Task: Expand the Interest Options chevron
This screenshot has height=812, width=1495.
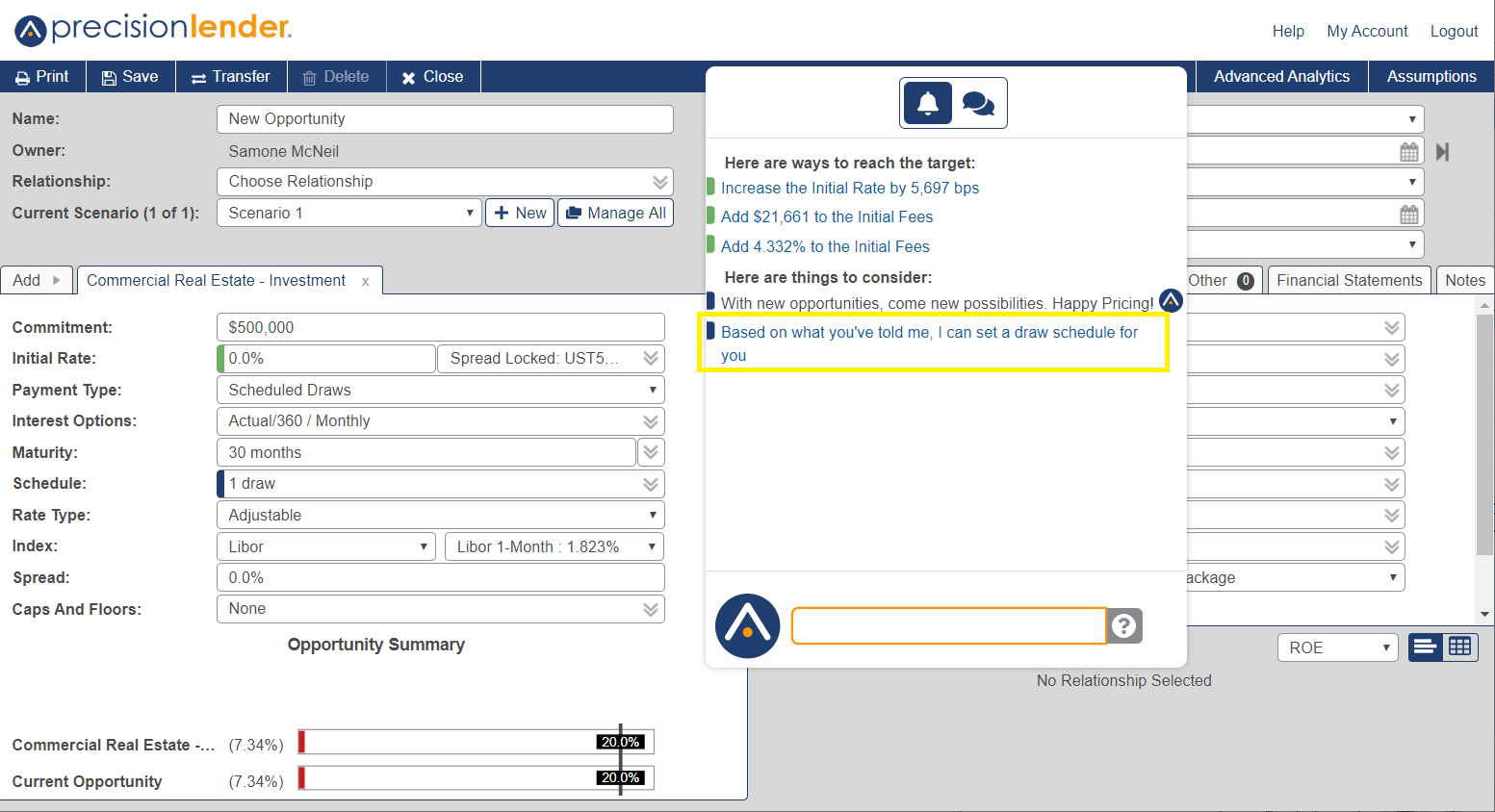Action: pos(651,421)
